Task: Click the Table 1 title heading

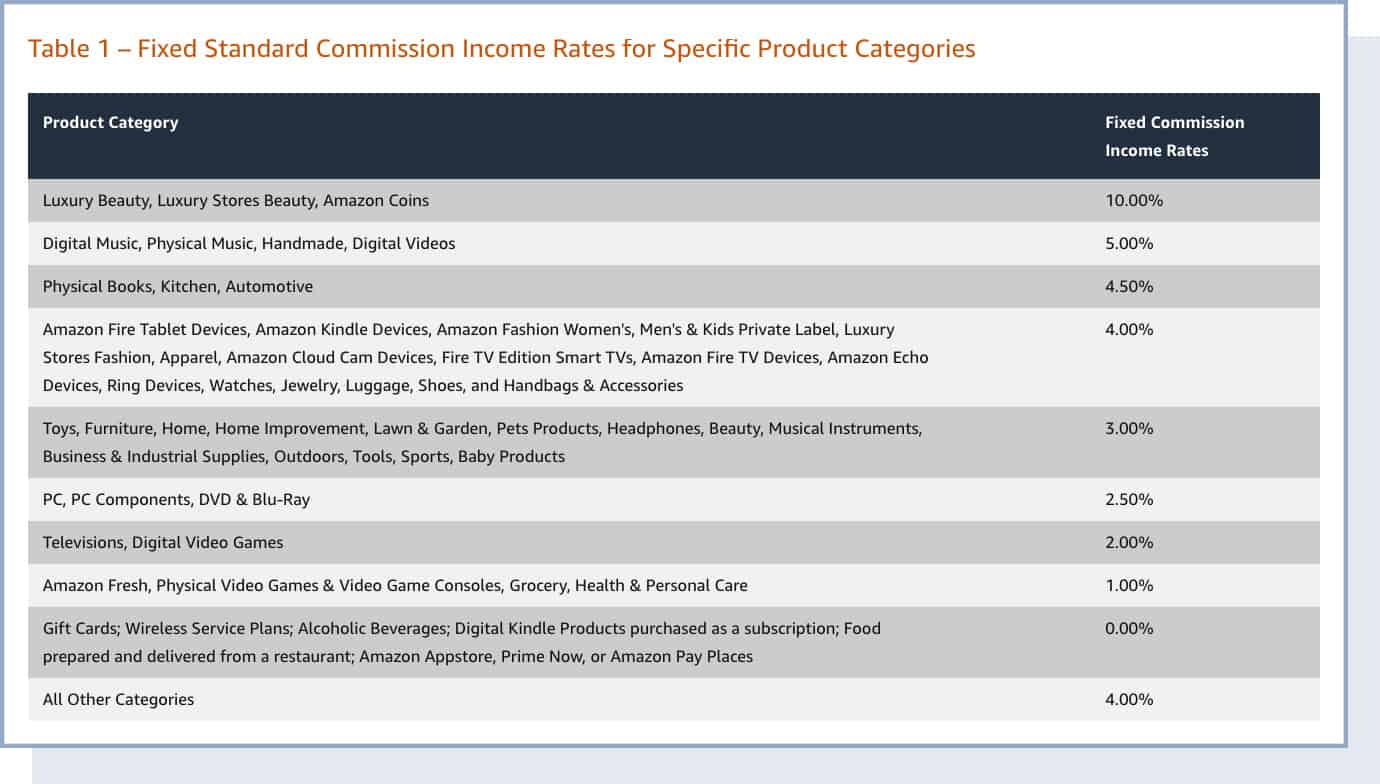Action: click(500, 48)
